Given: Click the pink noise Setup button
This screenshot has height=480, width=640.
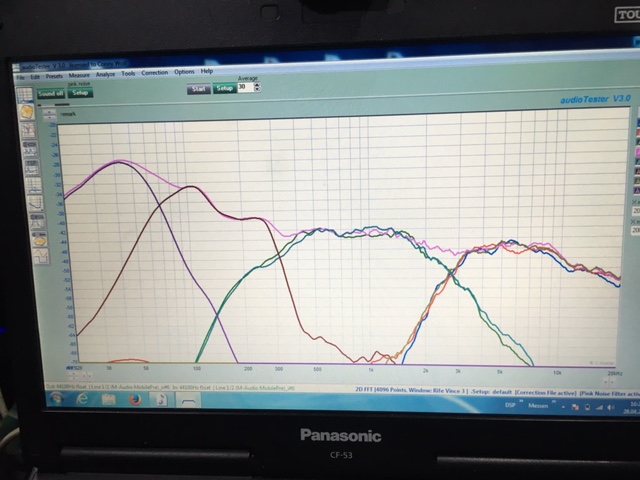Looking at the screenshot, I should [x=80, y=93].
